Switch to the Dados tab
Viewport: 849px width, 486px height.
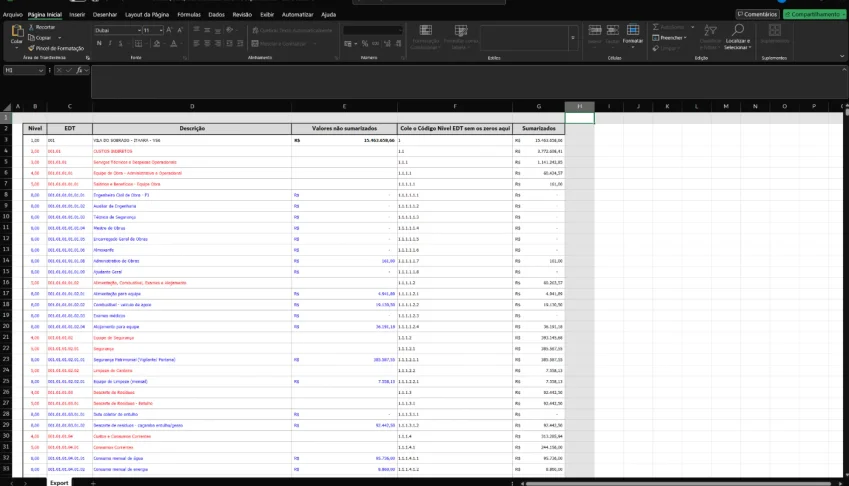tap(216, 15)
